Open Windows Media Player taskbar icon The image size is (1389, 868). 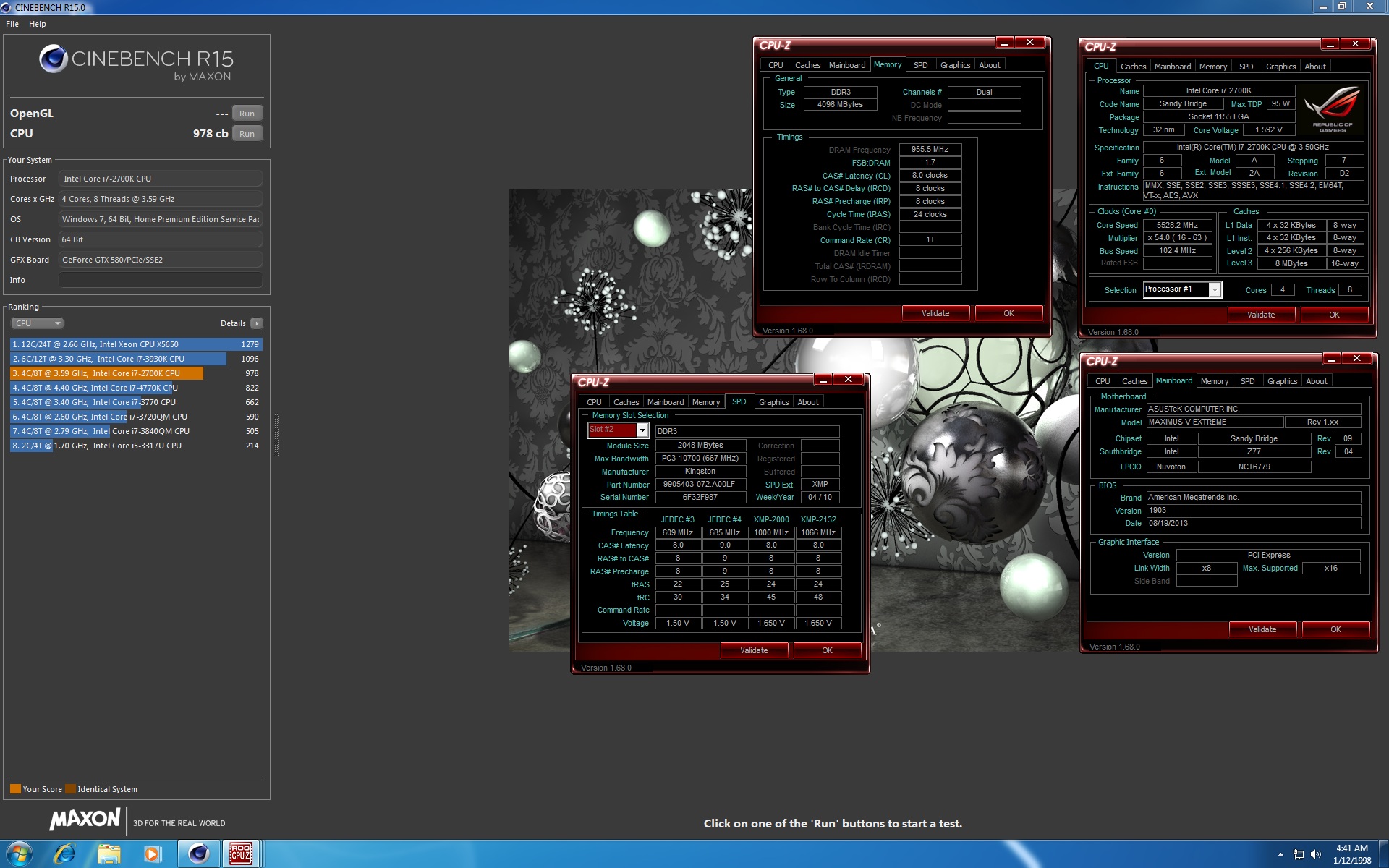153,854
